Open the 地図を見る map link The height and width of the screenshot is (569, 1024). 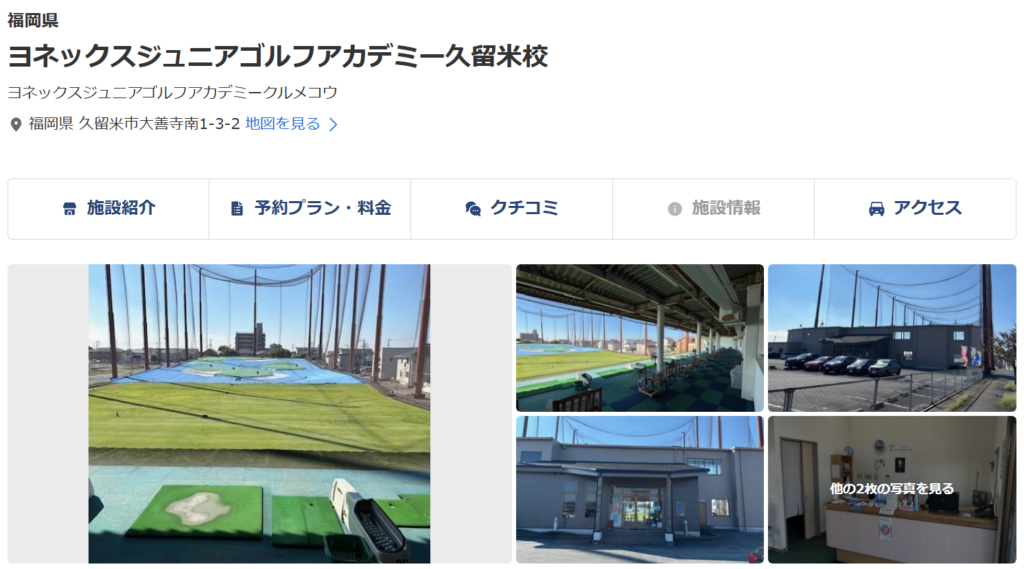tap(283, 123)
